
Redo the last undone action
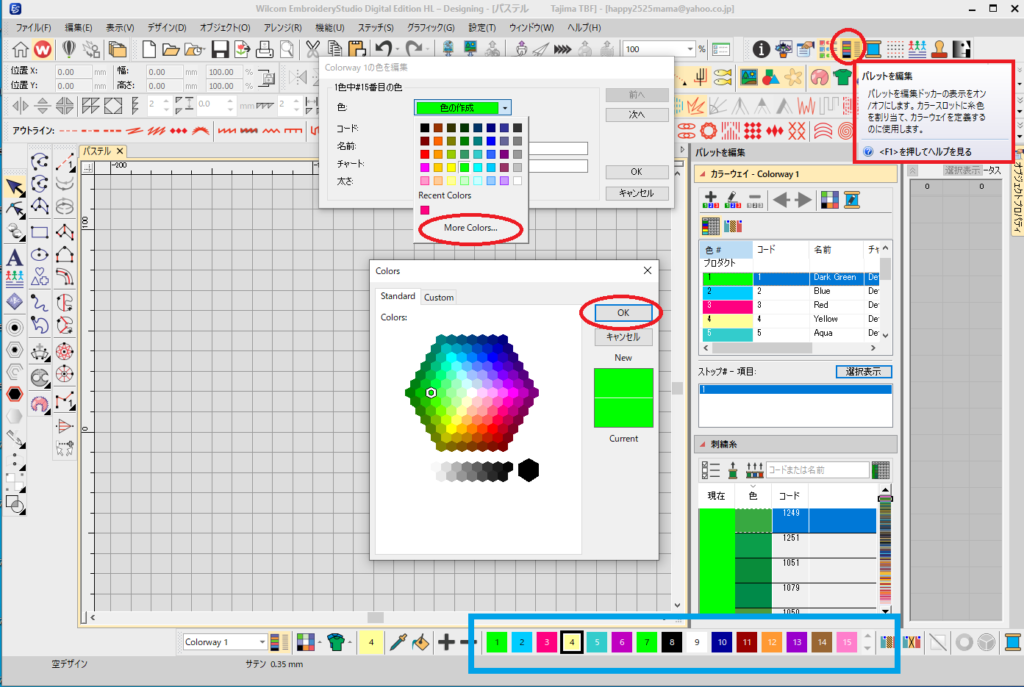(413, 49)
